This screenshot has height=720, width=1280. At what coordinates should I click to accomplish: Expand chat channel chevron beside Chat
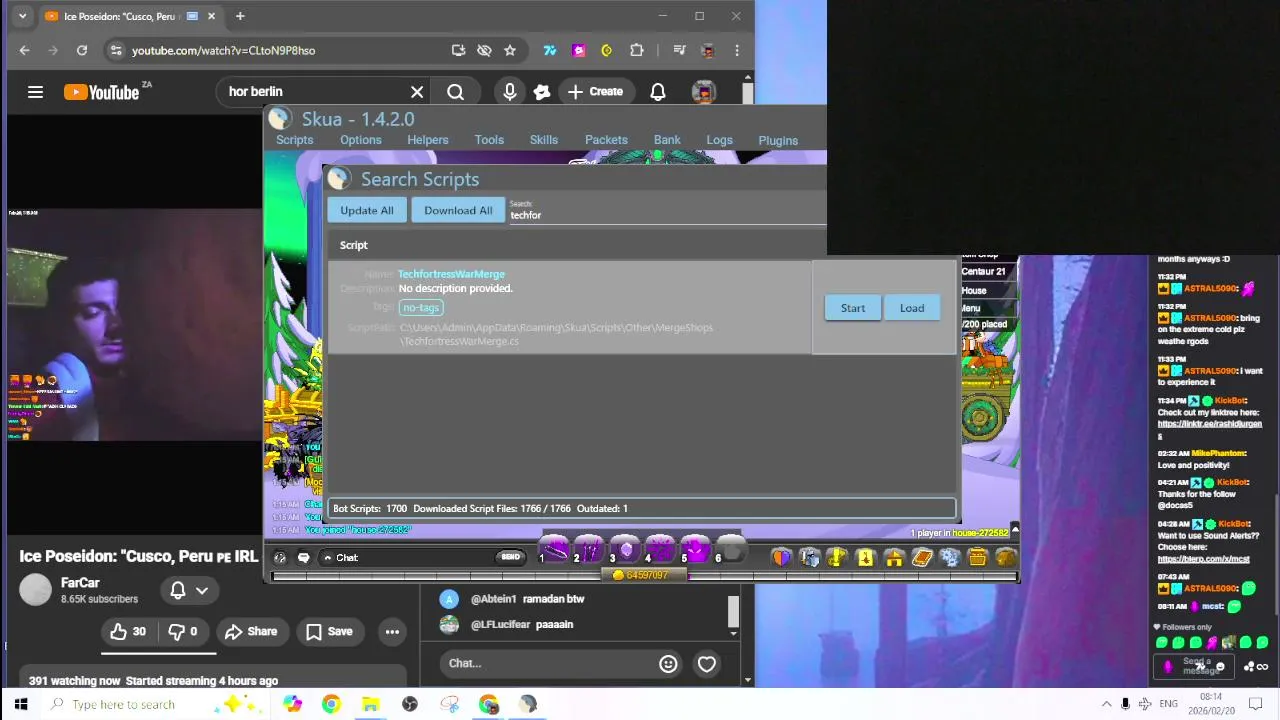[327, 558]
